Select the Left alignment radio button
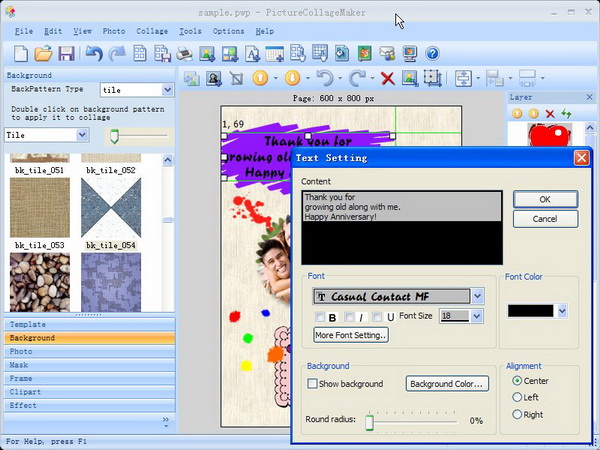Screen dimensions: 600x450 [517, 398]
